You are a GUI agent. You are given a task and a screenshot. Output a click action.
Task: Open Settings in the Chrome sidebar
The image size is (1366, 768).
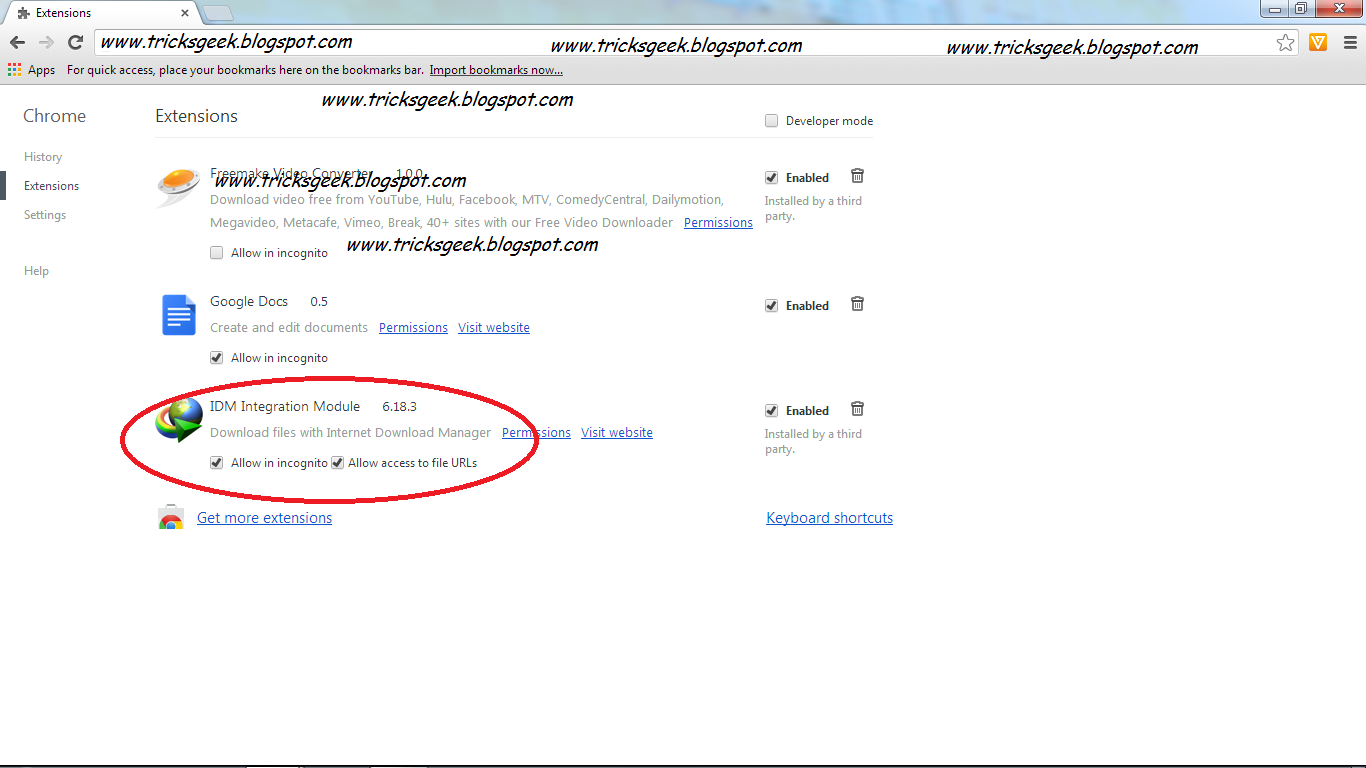click(x=45, y=215)
